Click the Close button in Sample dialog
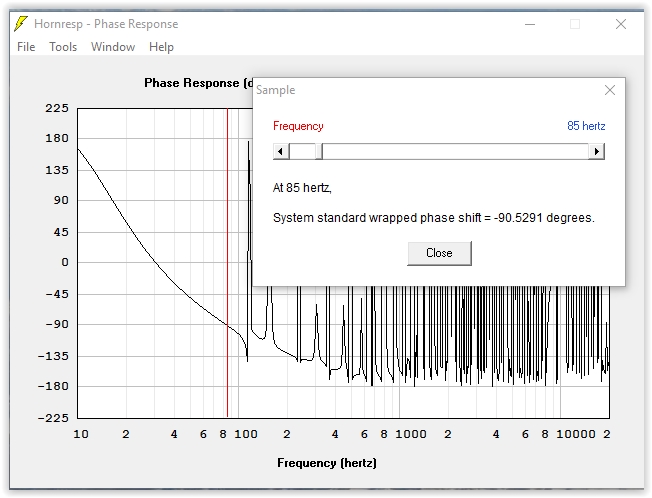 click(x=439, y=253)
